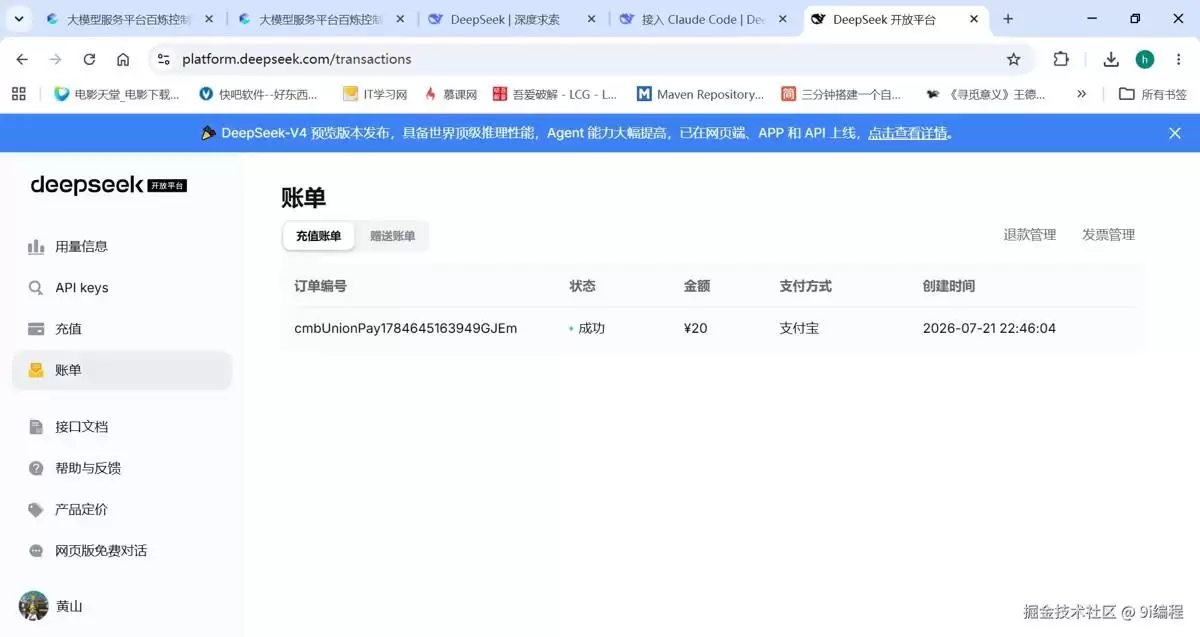View site information icon in address bar
This screenshot has width=1200, height=637.
[164, 59]
